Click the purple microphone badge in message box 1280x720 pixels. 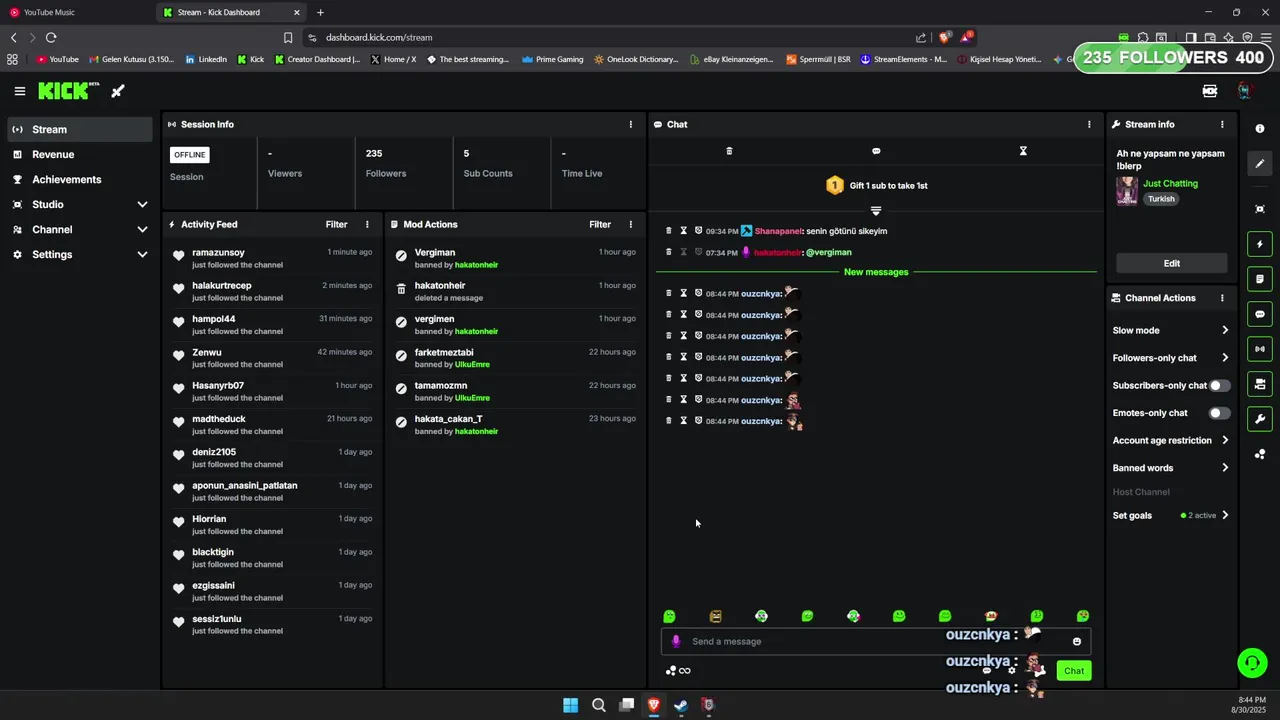point(676,642)
